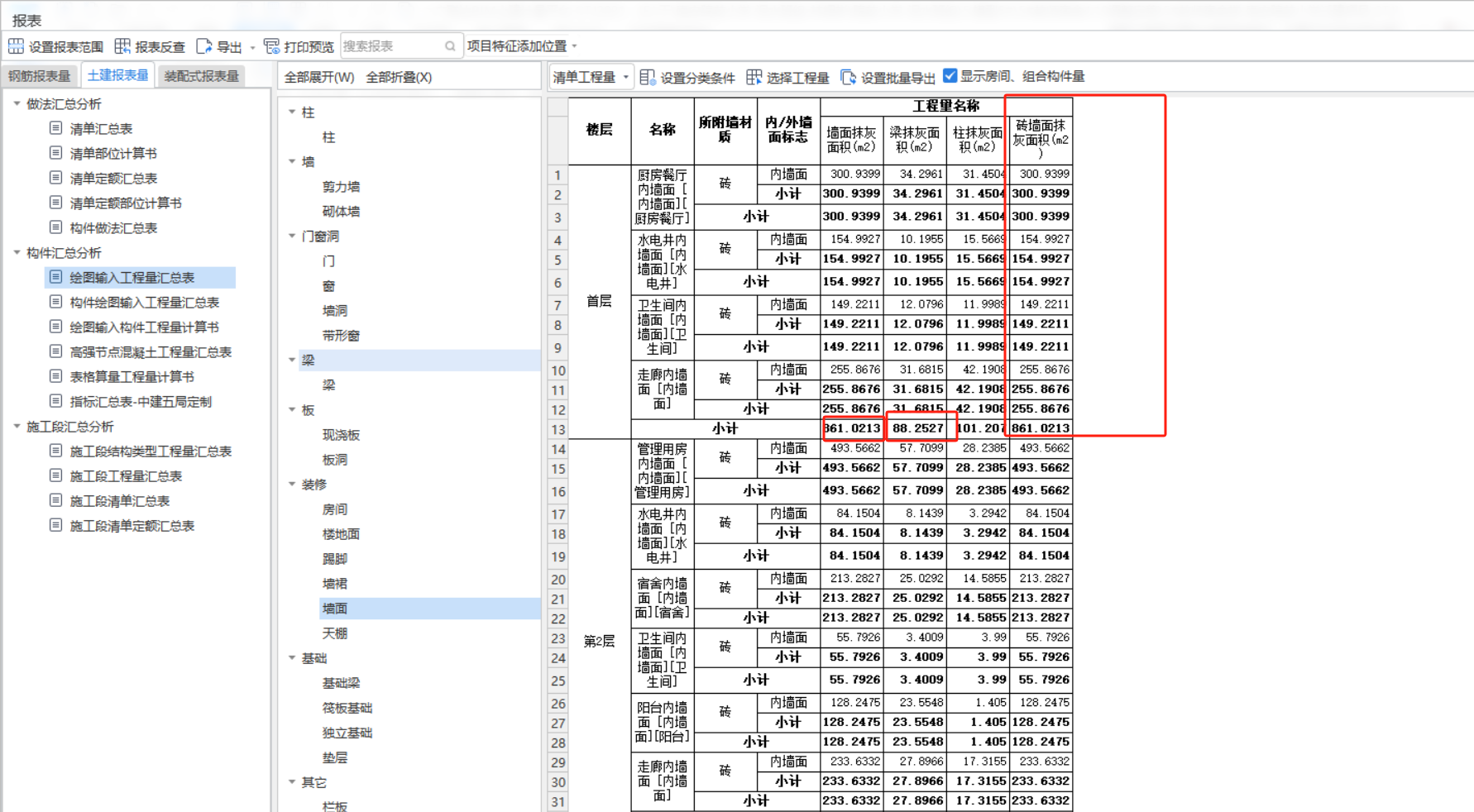Click the 设置分类条件 icon
This screenshot has width=1474, height=812.
click(x=647, y=77)
